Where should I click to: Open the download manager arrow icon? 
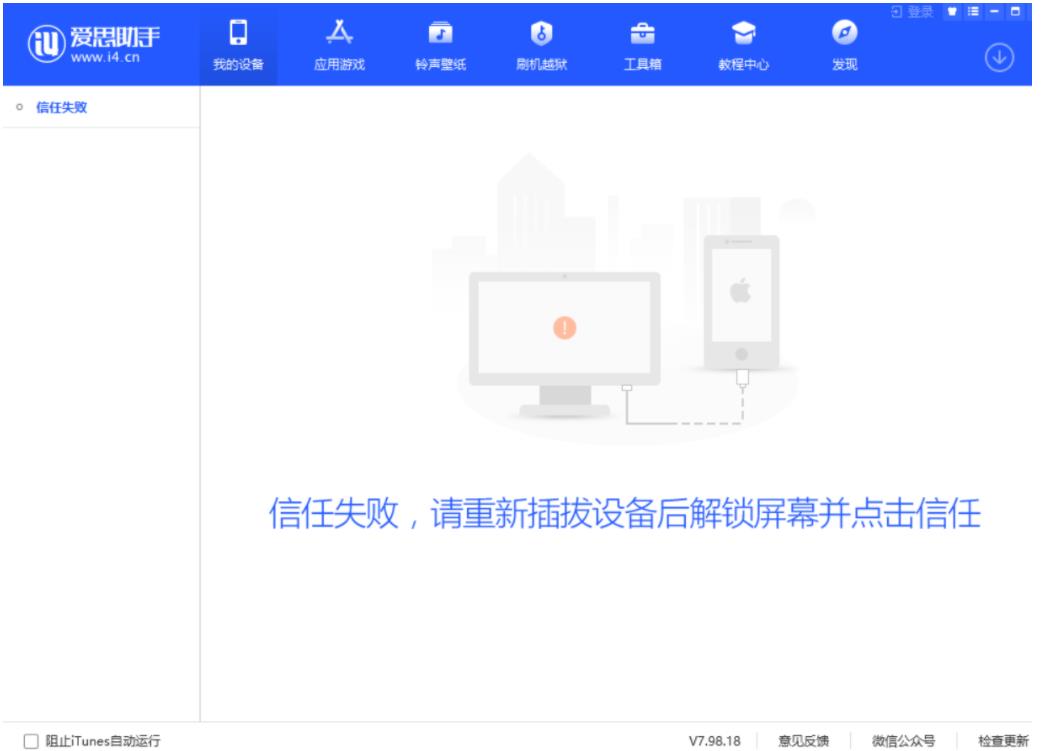click(x=1002, y=55)
